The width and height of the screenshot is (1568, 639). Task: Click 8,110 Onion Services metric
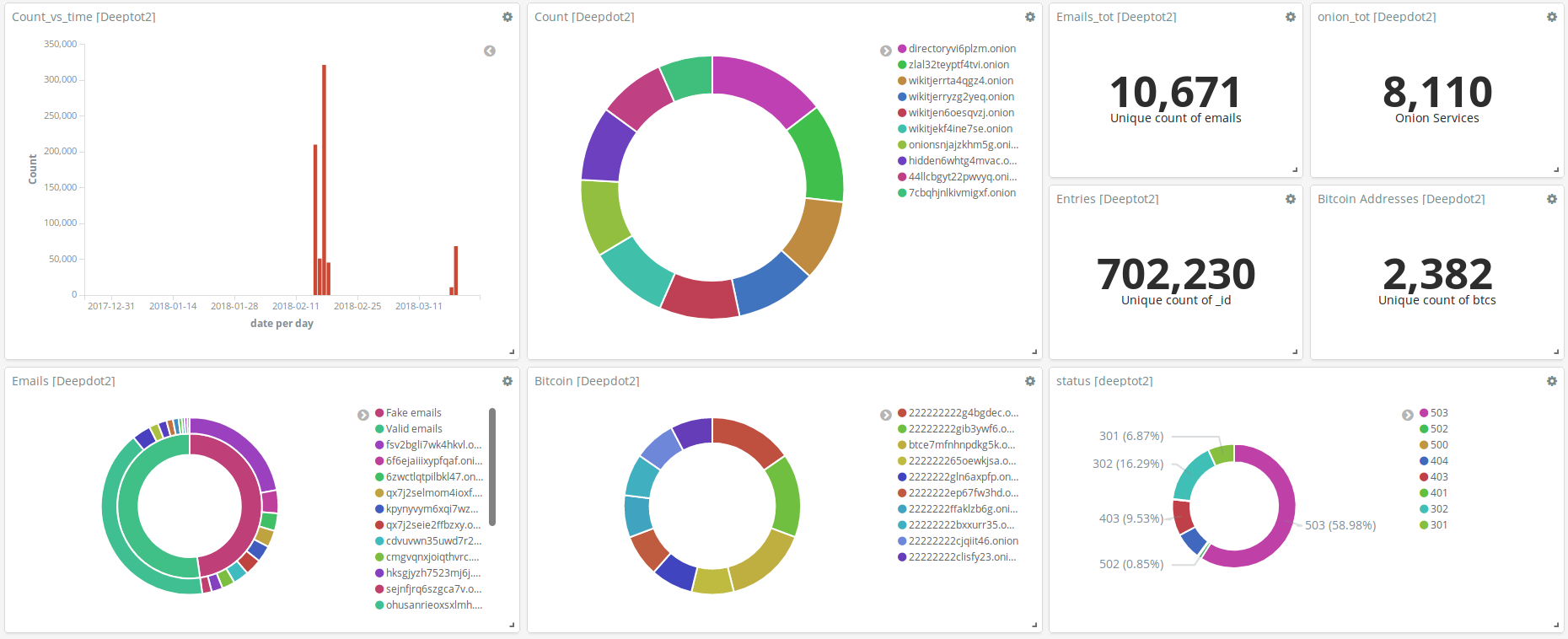(x=1437, y=92)
